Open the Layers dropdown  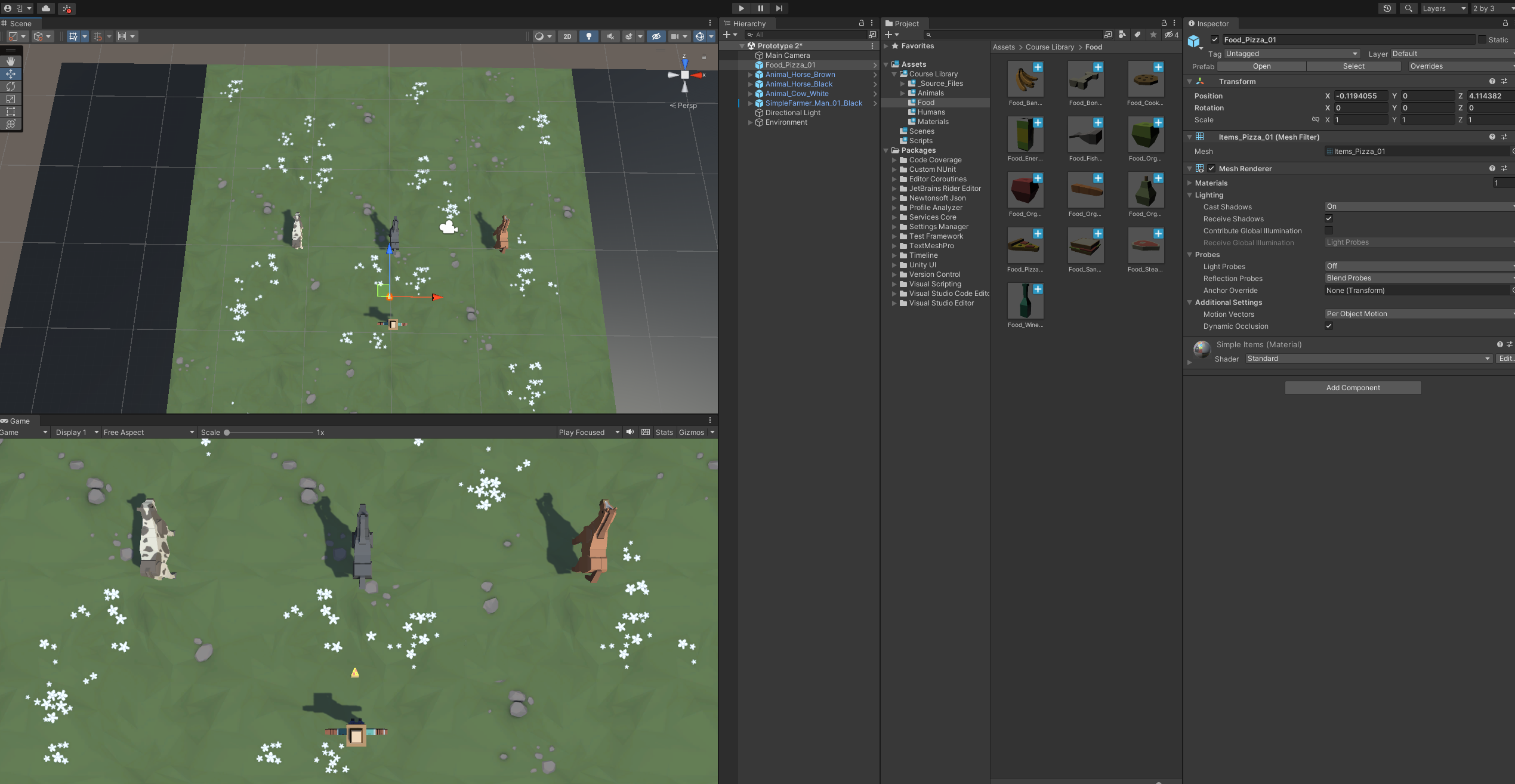click(1443, 8)
